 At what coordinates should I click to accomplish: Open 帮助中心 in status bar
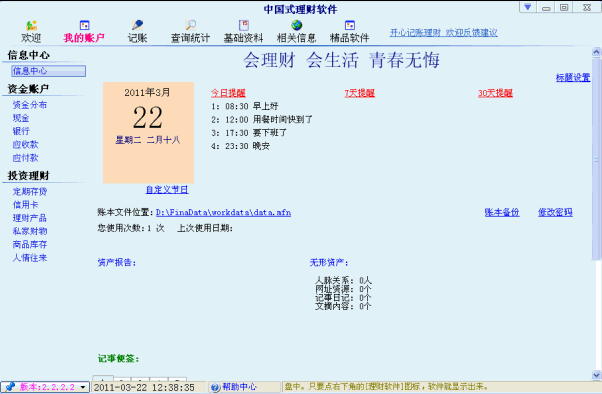tap(240, 387)
